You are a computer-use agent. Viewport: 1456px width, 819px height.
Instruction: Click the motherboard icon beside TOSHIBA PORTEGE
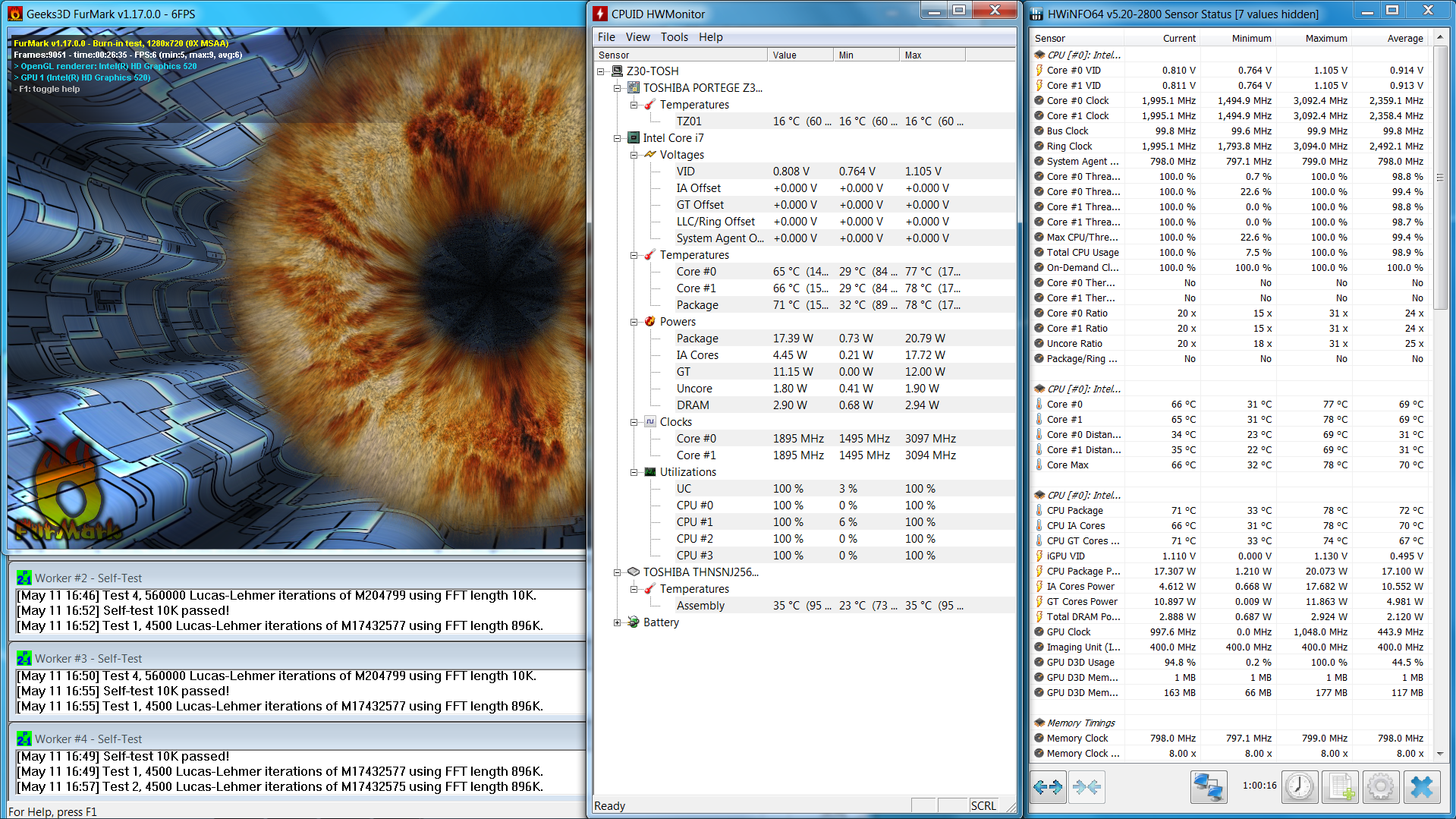(634, 88)
